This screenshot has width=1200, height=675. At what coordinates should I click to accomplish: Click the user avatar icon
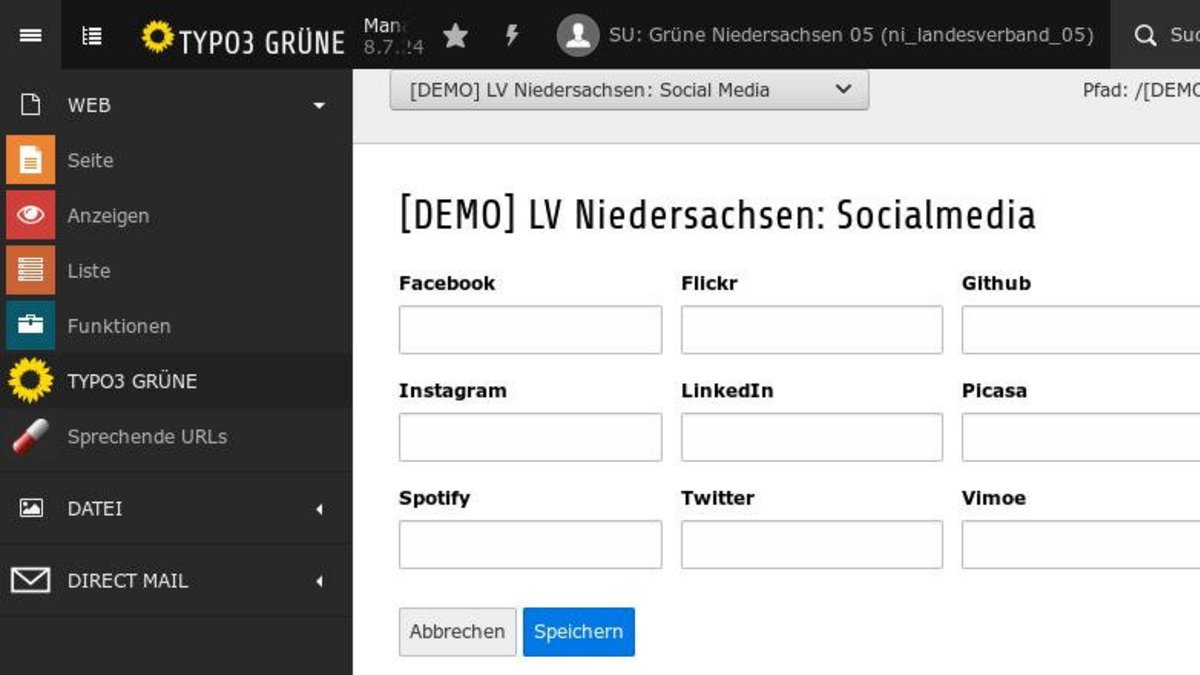point(578,35)
